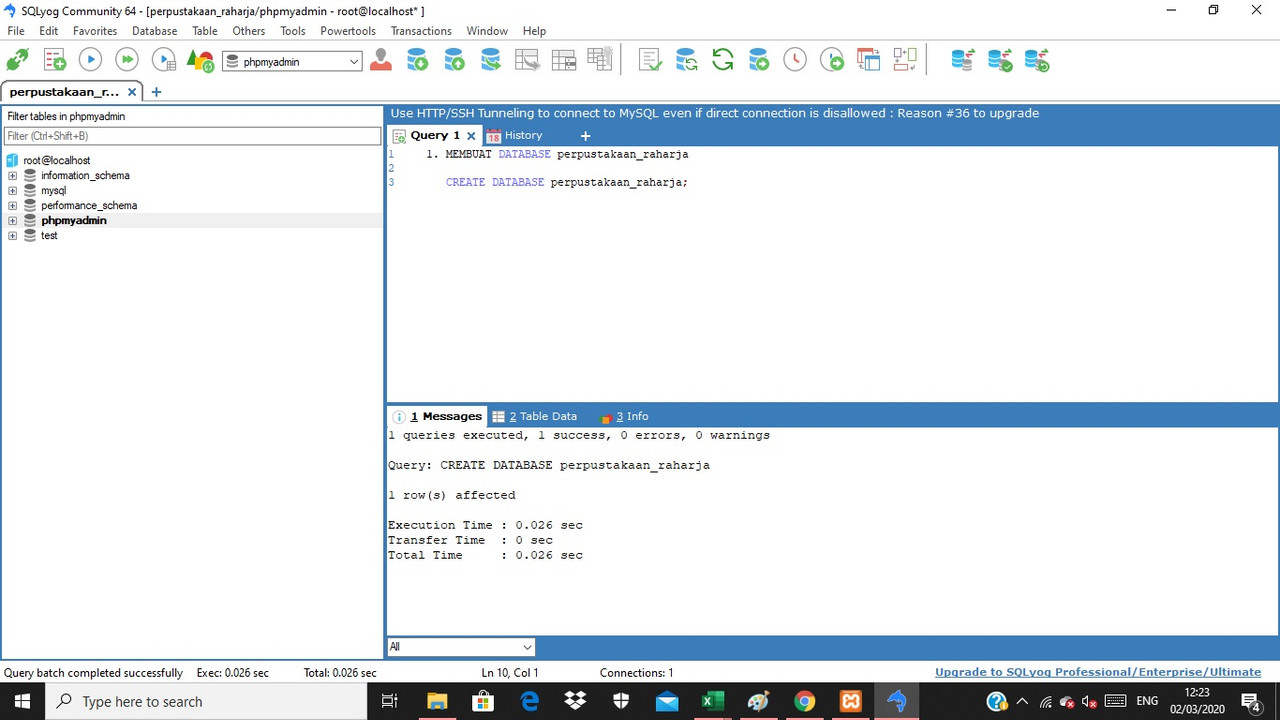Click the new connection icon

coord(17,60)
